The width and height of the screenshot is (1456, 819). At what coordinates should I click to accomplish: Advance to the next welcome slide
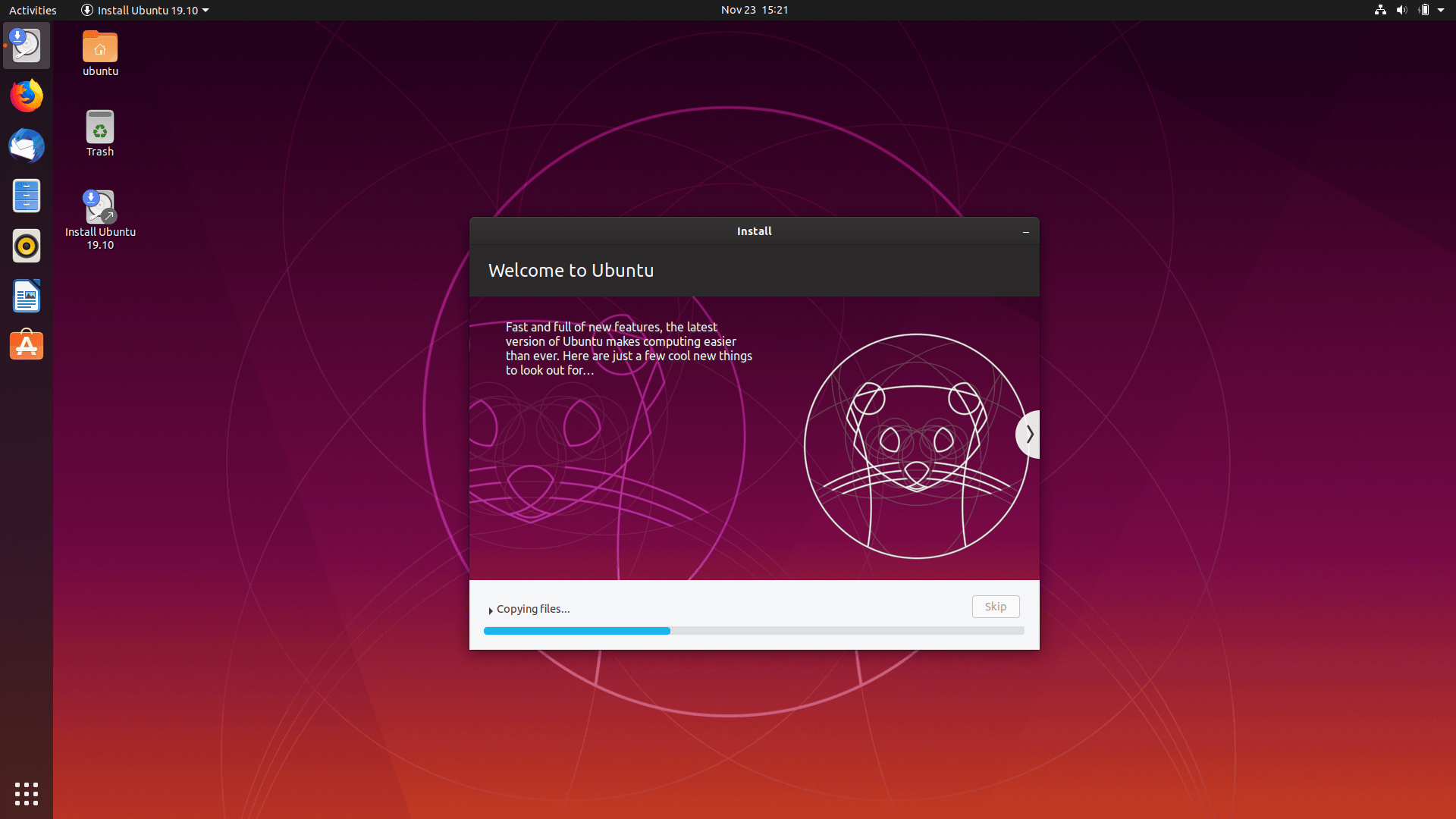click(x=1029, y=434)
